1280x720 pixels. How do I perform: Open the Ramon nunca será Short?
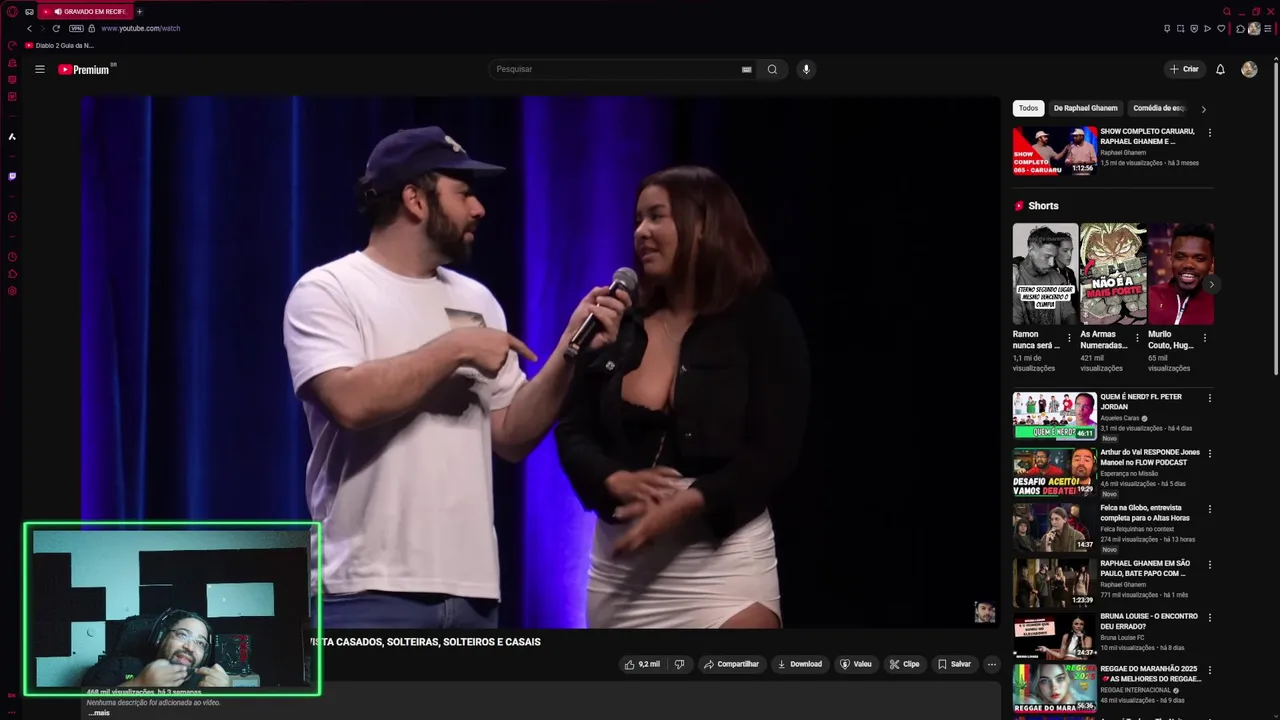[1045, 274]
